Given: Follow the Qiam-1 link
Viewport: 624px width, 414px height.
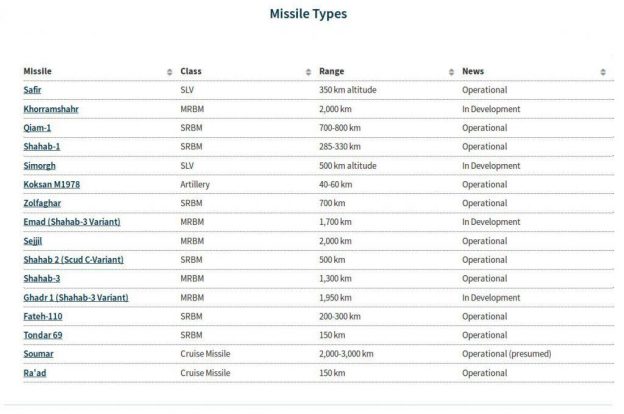Looking at the screenshot, I should 40,128.
